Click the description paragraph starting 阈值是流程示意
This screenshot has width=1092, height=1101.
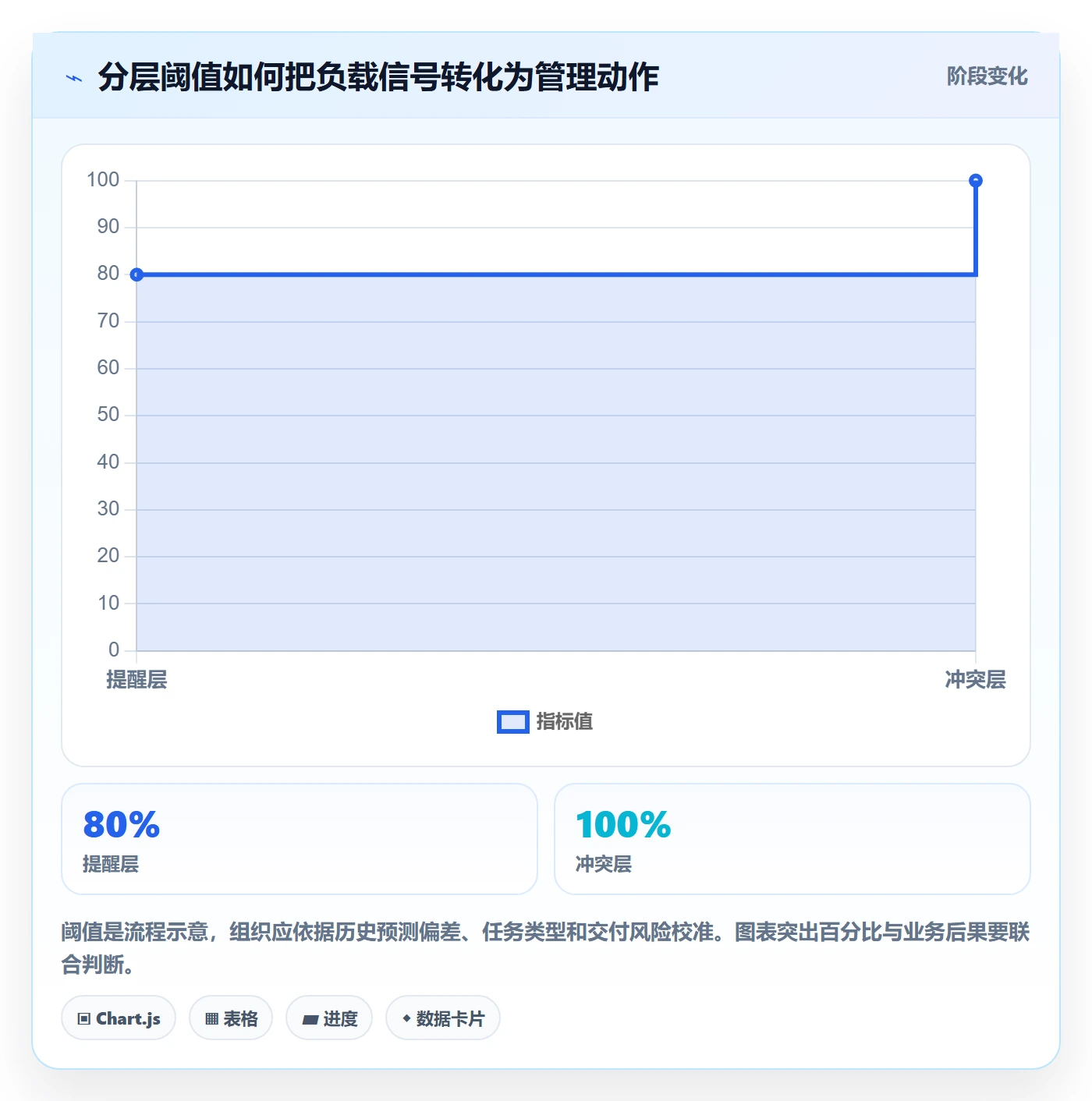(546, 948)
